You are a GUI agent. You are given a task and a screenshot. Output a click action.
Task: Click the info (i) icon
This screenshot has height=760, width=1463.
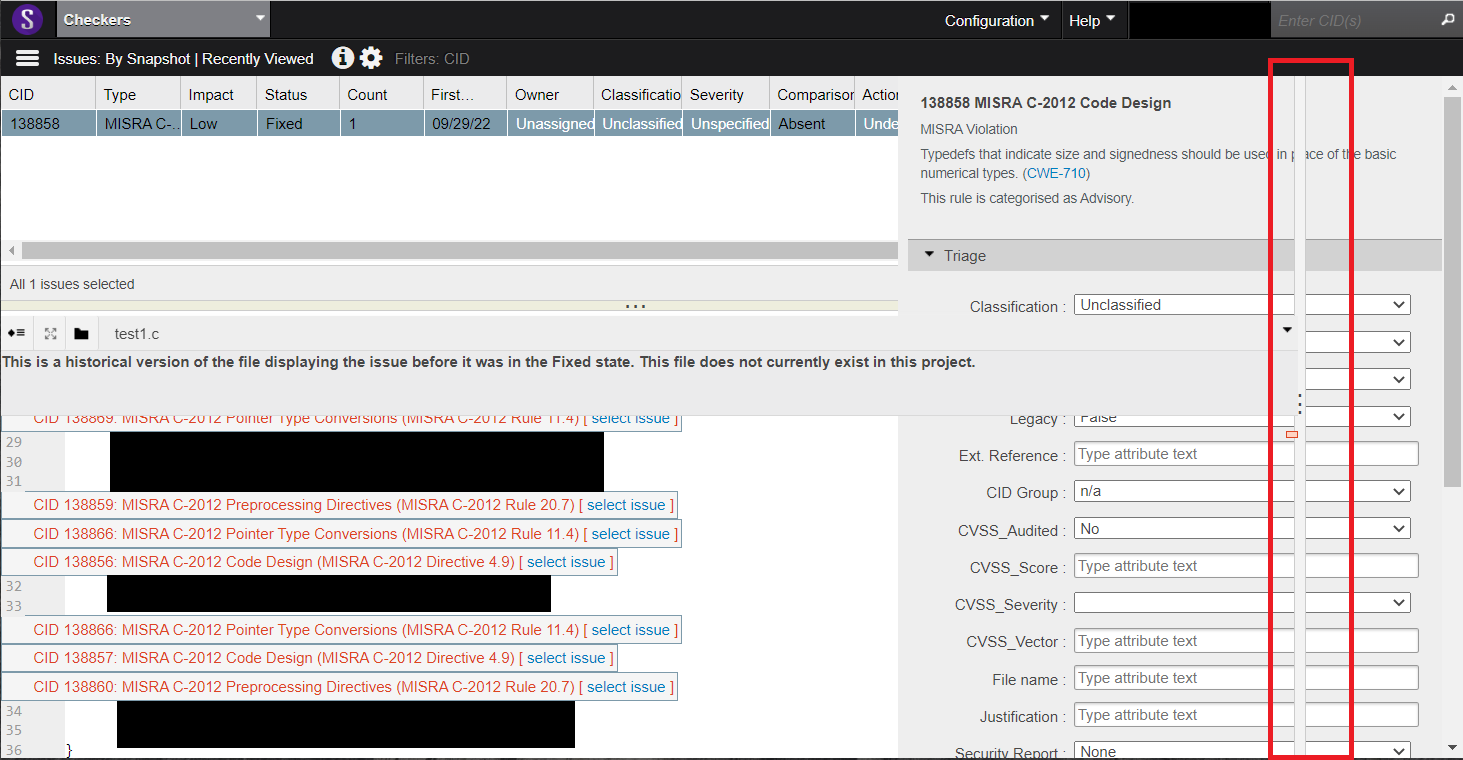click(343, 58)
